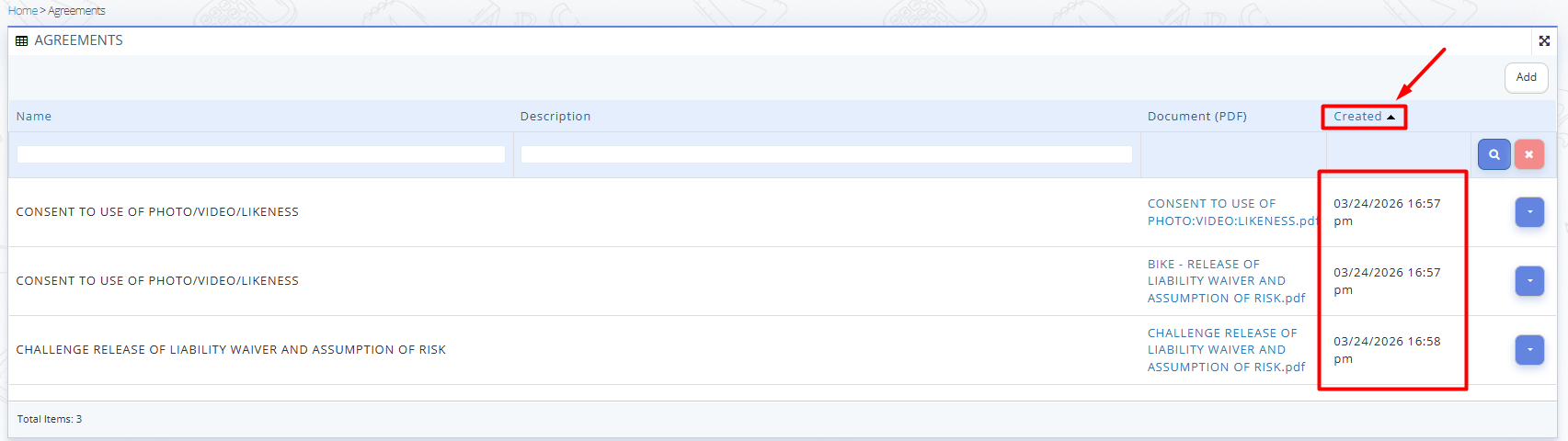Viewport: 1568px width, 441px height.
Task: Expand the Agreements panel to fullscreen
Action: click(x=1544, y=40)
